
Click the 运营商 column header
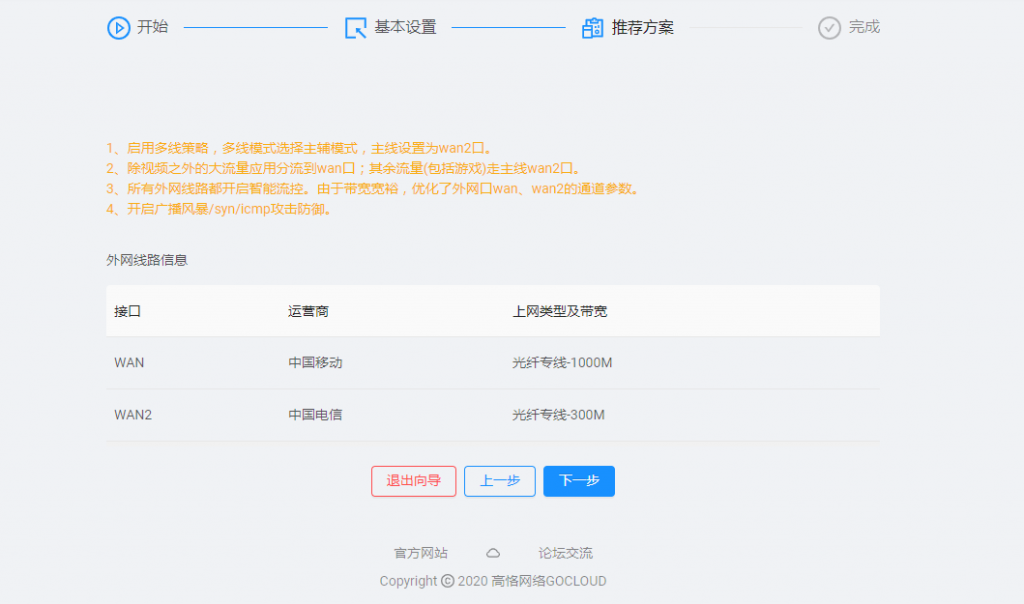(308, 312)
